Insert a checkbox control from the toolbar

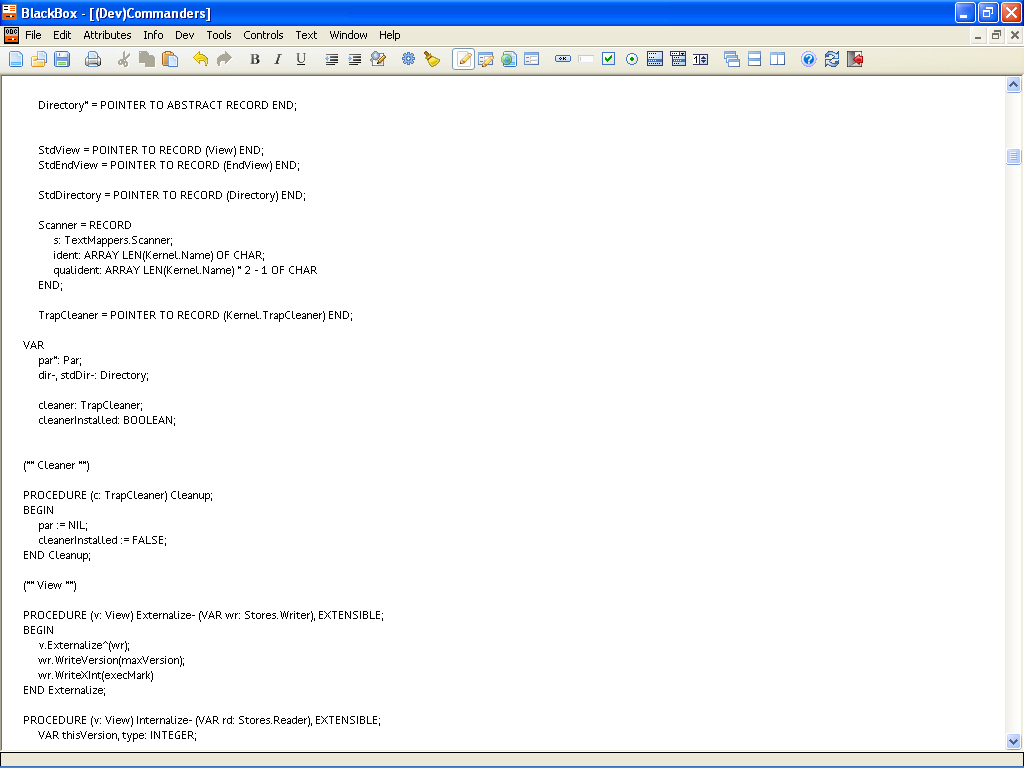click(x=608, y=59)
